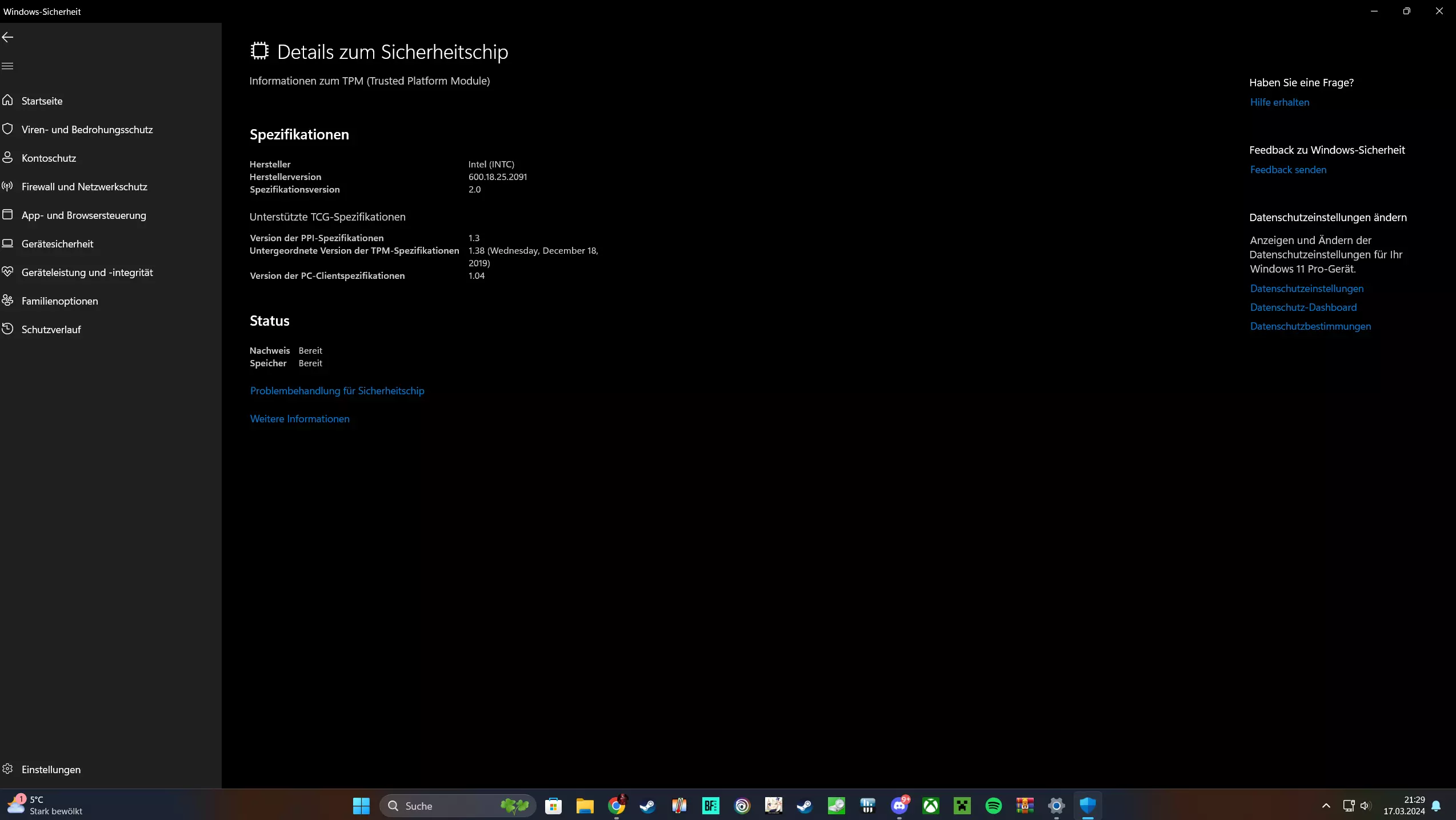Open Einstellungen gear in sidebar
The height and width of the screenshot is (820, 1456).
tap(8, 769)
